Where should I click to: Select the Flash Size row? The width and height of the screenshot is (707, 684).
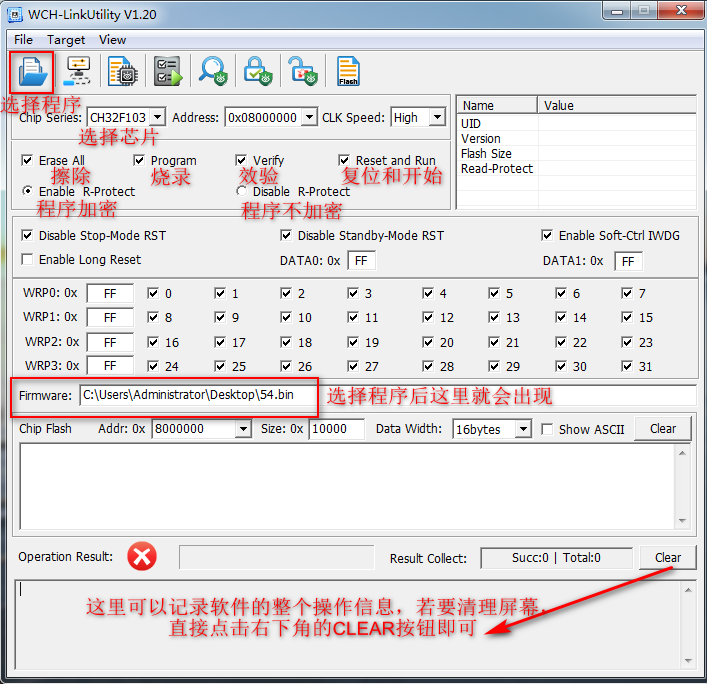[577, 153]
